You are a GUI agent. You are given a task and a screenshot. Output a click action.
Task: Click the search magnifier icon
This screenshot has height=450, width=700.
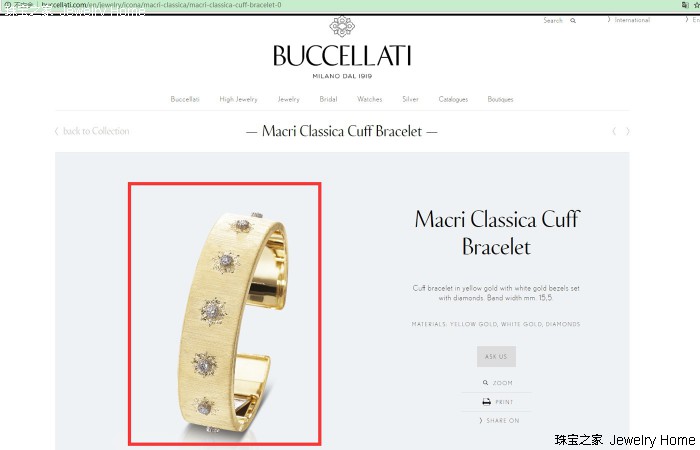tap(573, 21)
